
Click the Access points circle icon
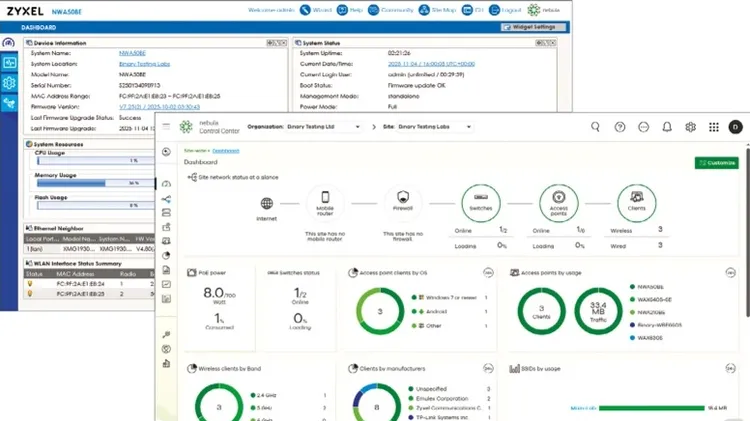pyautogui.click(x=558, y=203)
